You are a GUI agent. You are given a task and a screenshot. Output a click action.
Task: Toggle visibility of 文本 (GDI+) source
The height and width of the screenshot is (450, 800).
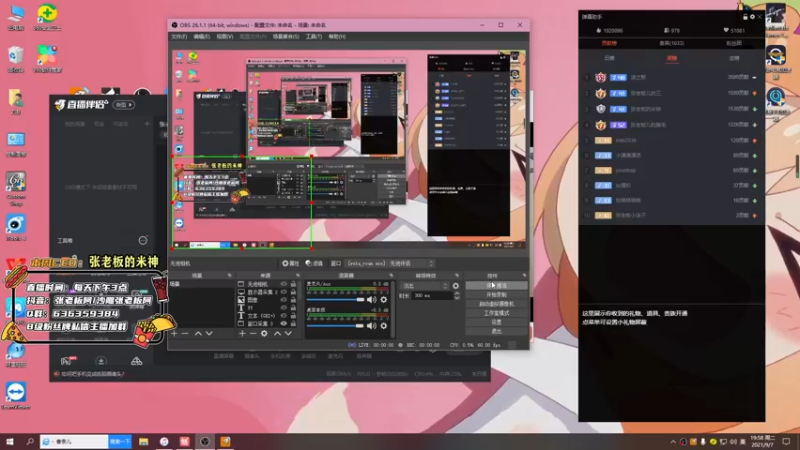pos(284,316)
